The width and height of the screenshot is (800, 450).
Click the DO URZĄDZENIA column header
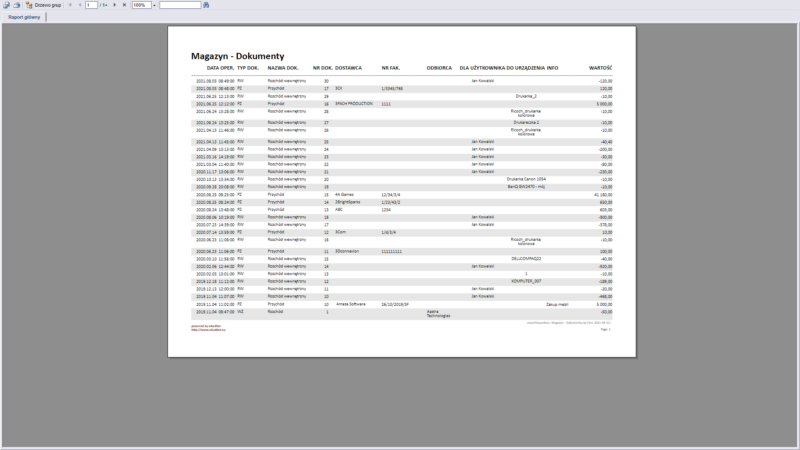point(526,68)
